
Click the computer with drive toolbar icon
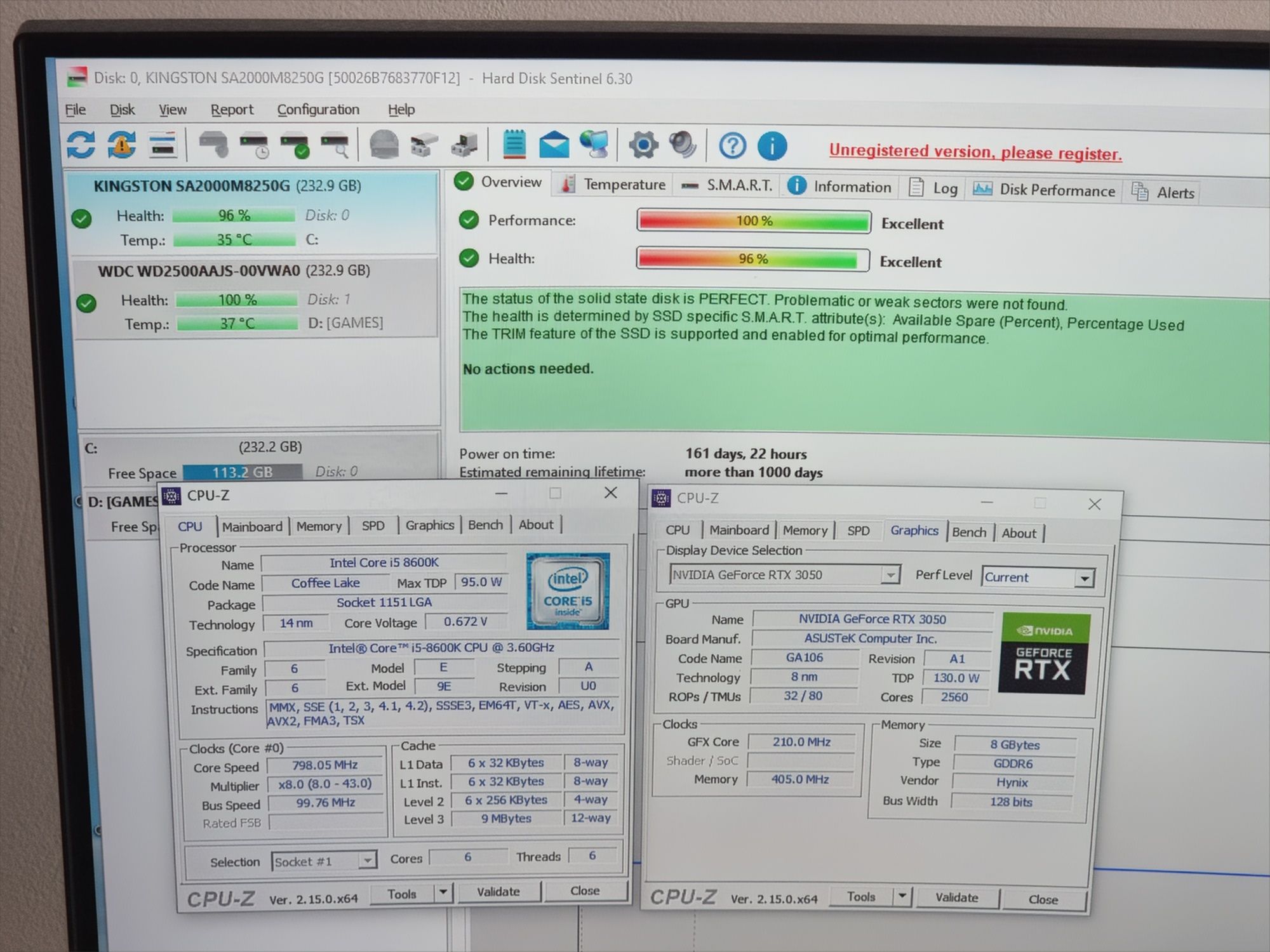point(464,145)
